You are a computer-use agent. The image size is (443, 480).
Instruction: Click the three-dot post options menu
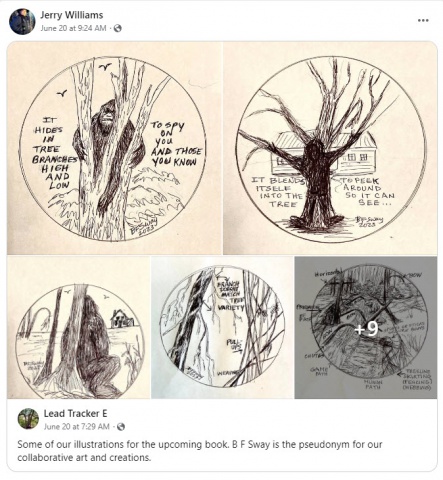(423, 20)
